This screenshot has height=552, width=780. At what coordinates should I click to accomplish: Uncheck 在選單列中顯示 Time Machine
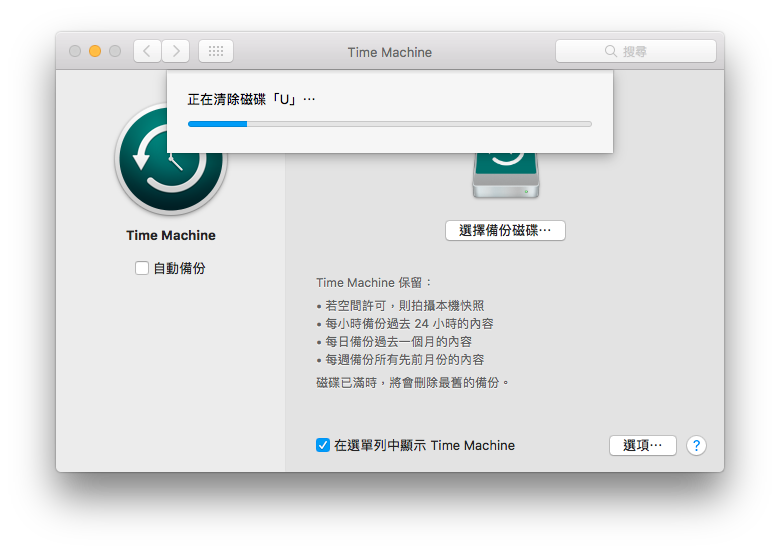[x=323, y=445]
